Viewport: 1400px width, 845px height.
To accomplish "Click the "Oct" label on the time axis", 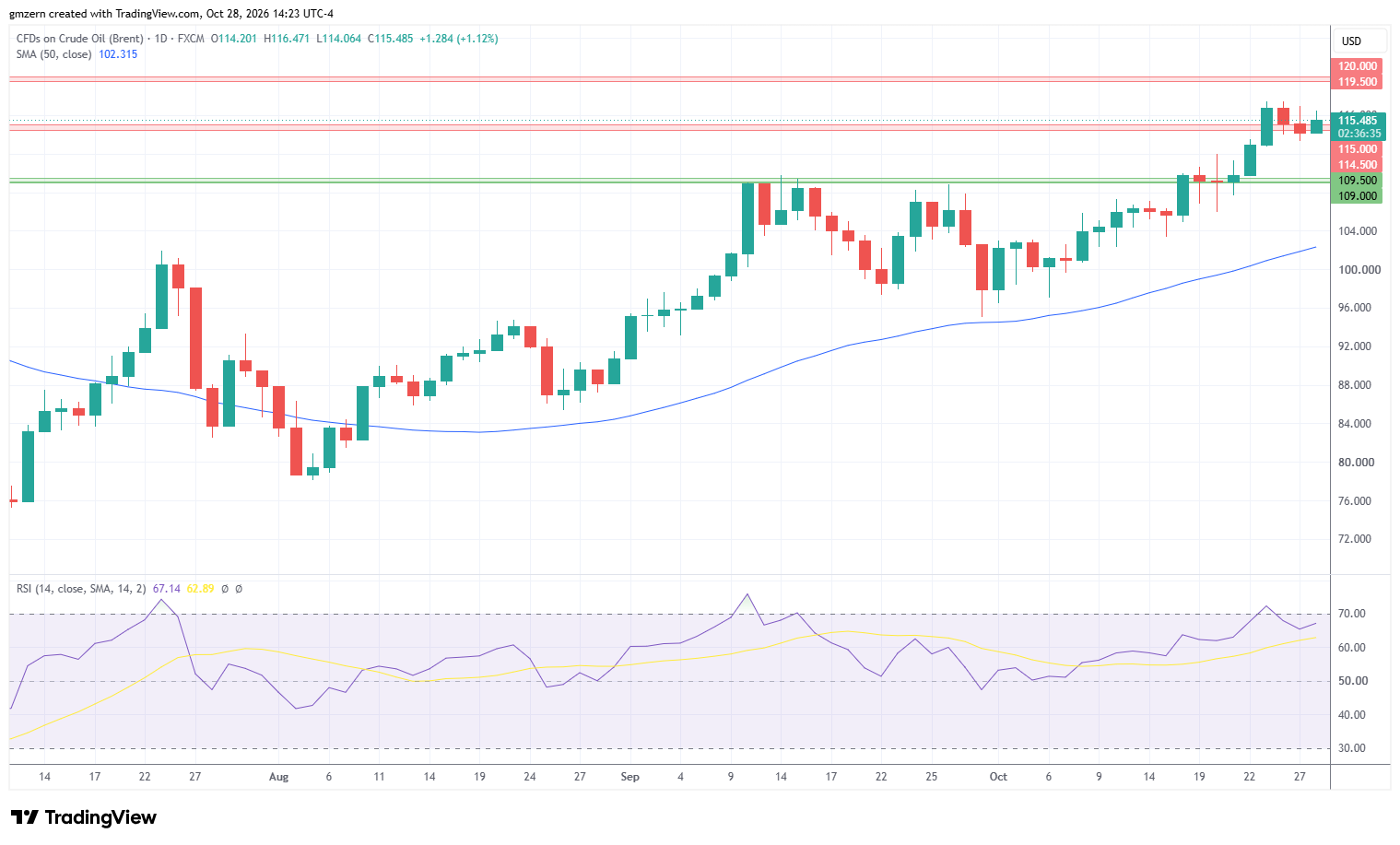I will pos(998,777).
